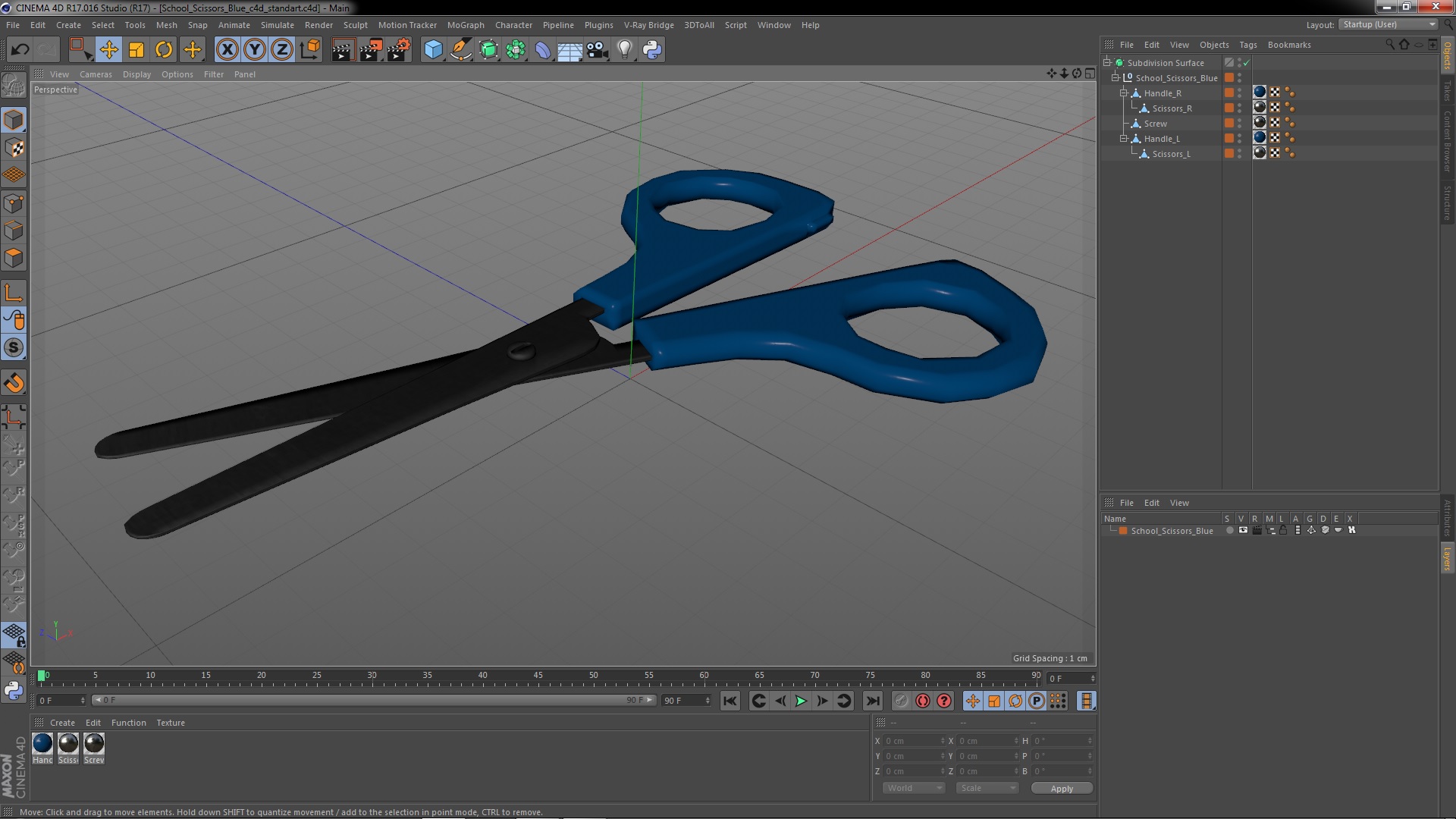Go to end of animation

pyautogui.click(x=873, y=701)
